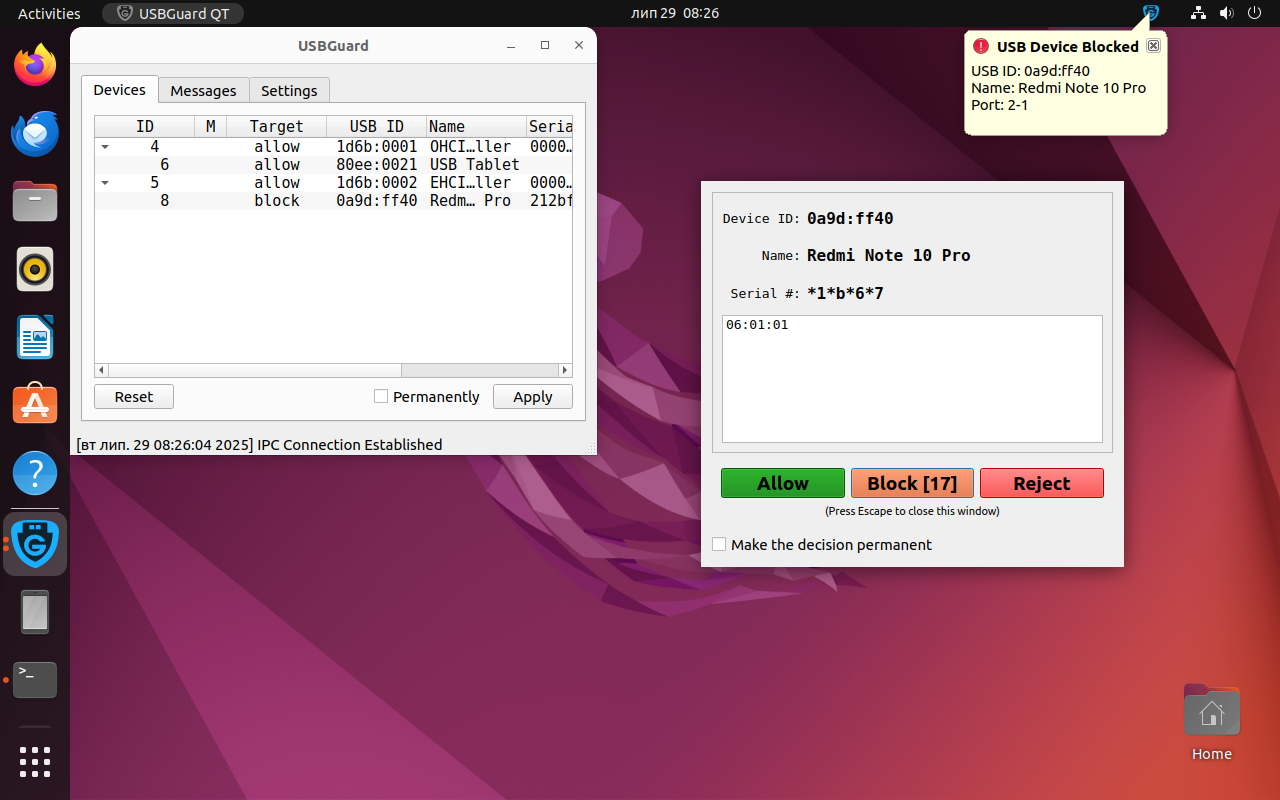
Task: Open the Terminal from the dock
Action: 35,680
